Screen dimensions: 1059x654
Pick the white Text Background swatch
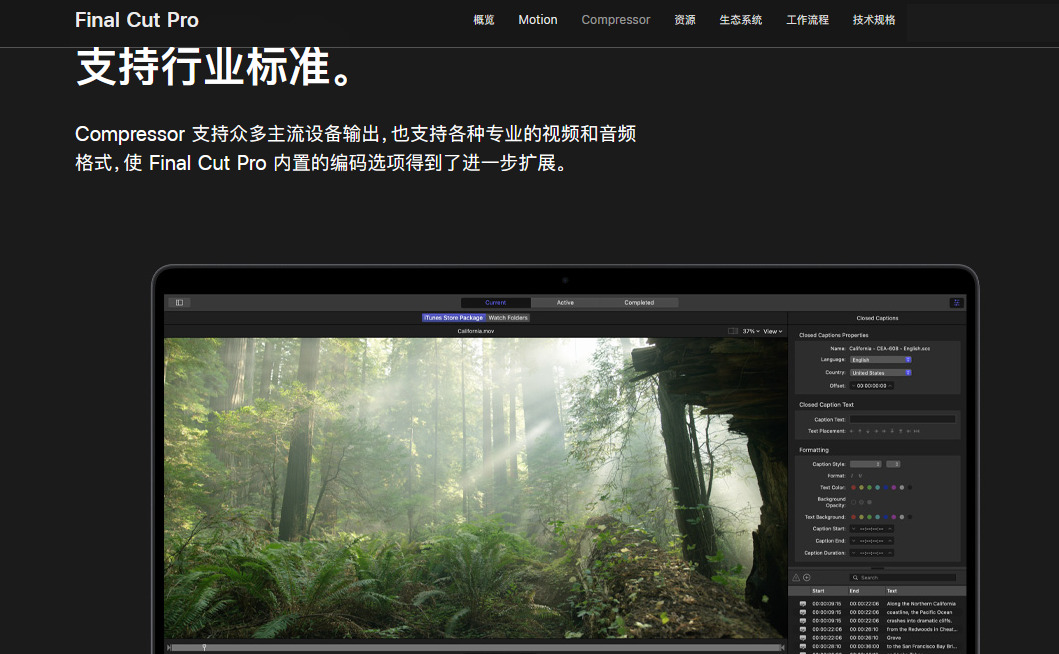pos(902,518)
